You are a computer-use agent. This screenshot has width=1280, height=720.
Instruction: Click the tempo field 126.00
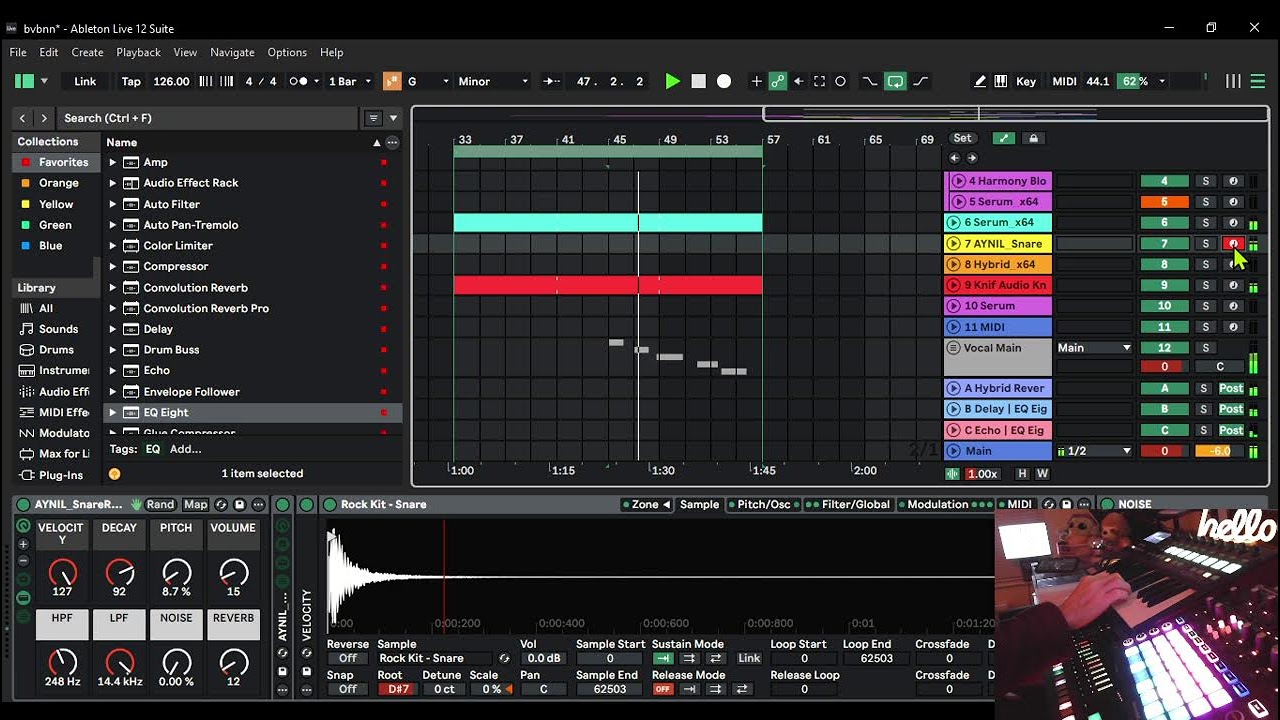pos(171,81)
